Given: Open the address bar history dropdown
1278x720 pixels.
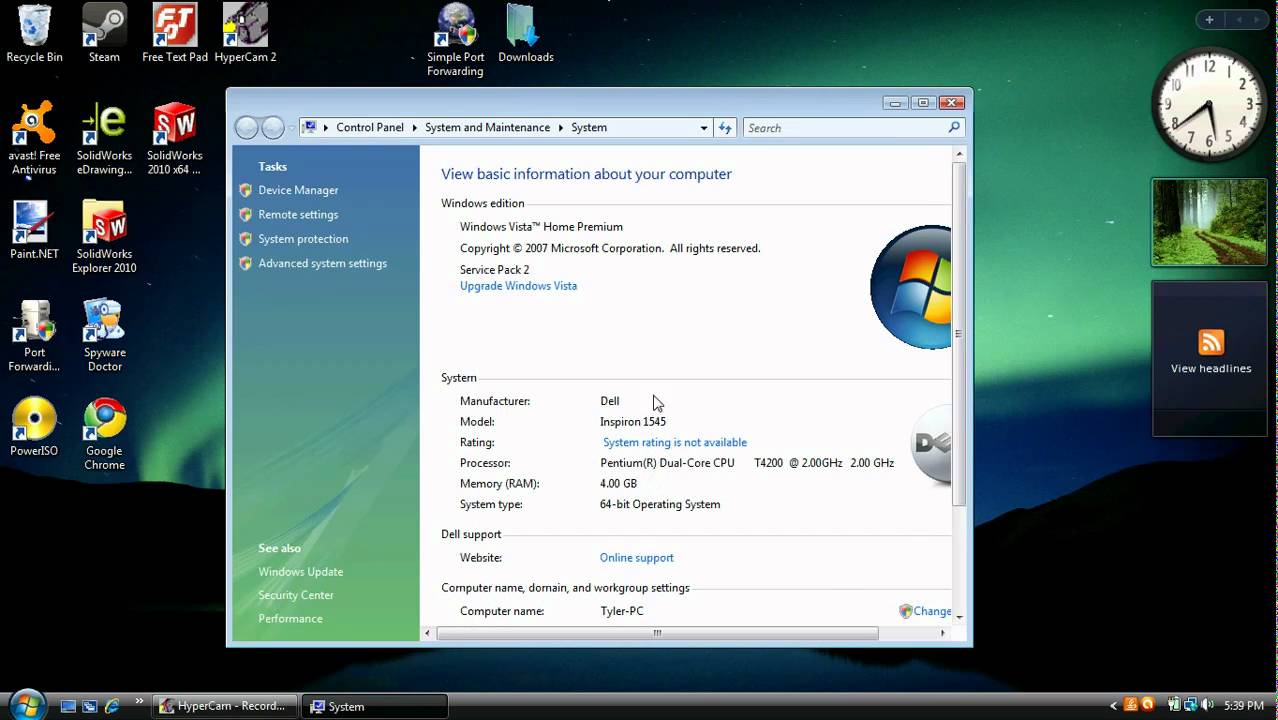Looking at the screenshot, I should (704, 127).
